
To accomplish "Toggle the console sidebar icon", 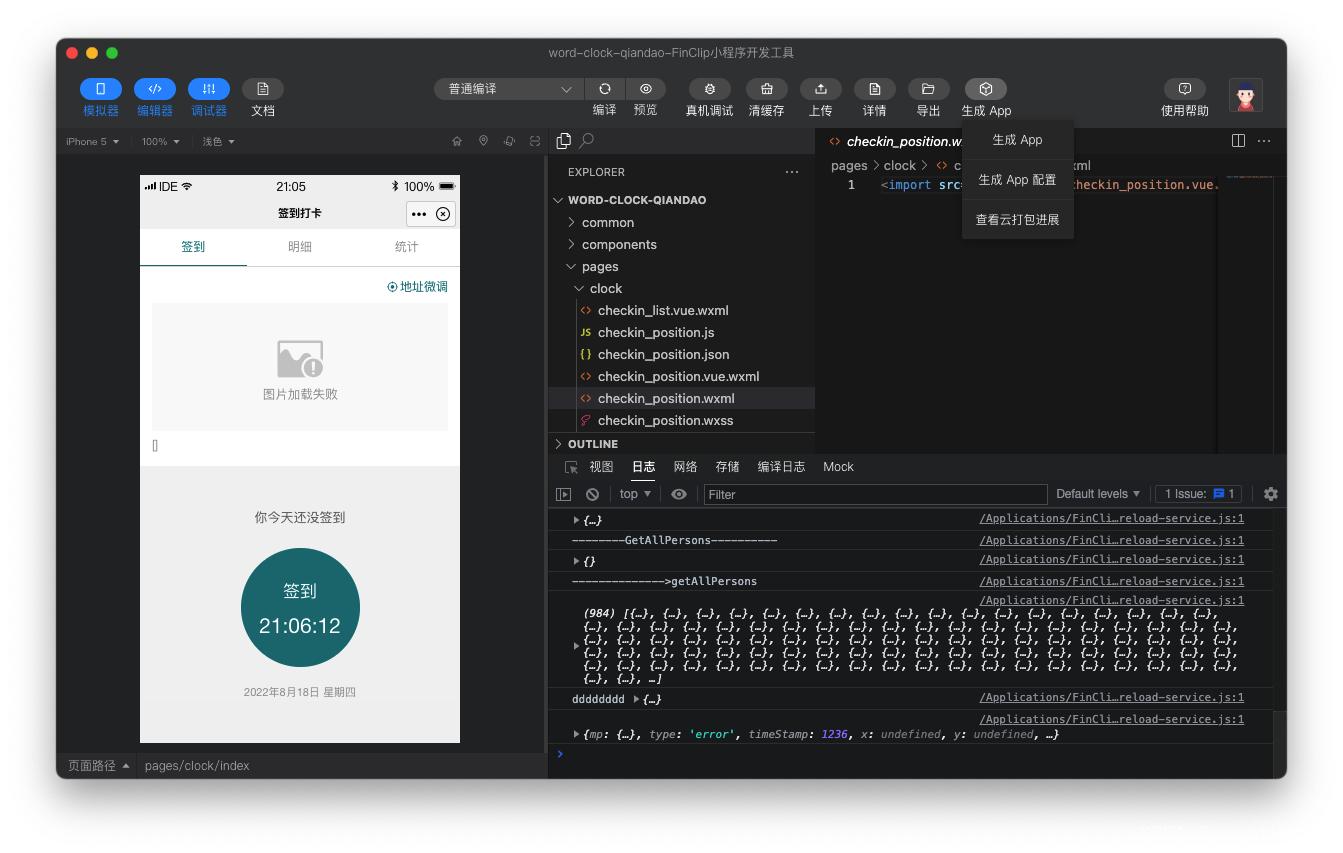I will pos(564,494).
